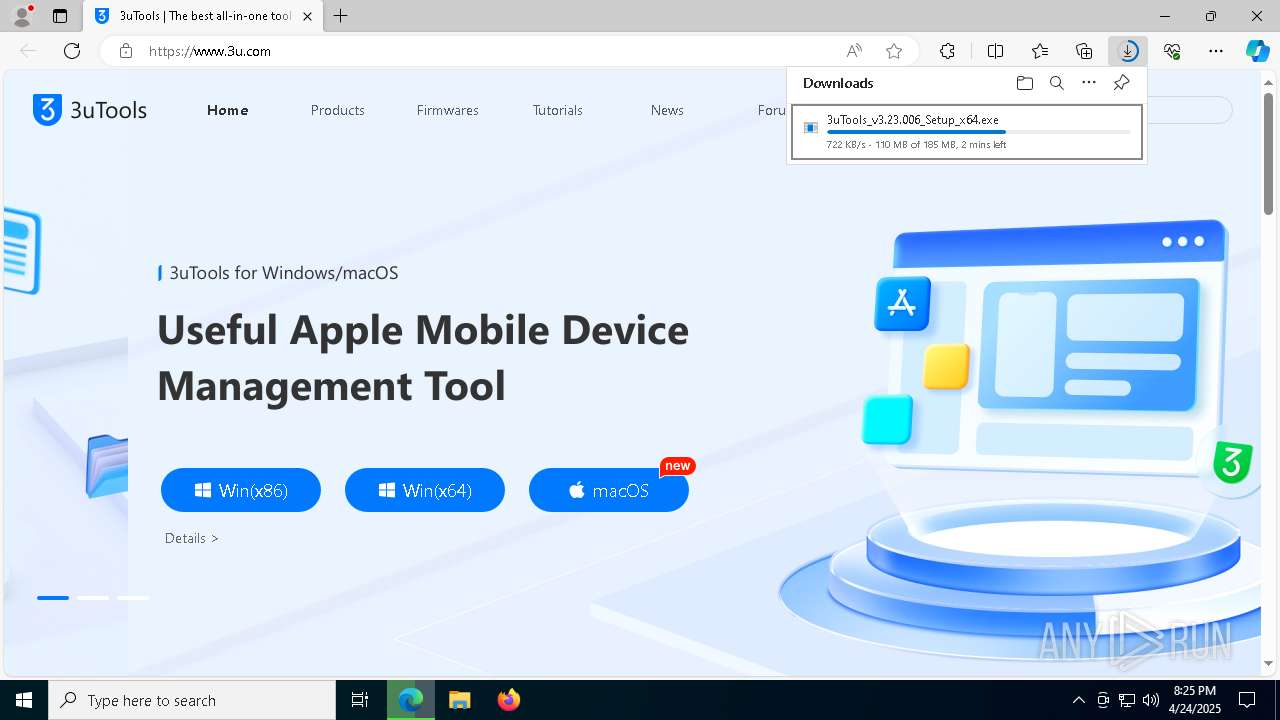Open Task View on the taskbar
This screenshot has height=720, width=1280.
click(x=360, y=700)
